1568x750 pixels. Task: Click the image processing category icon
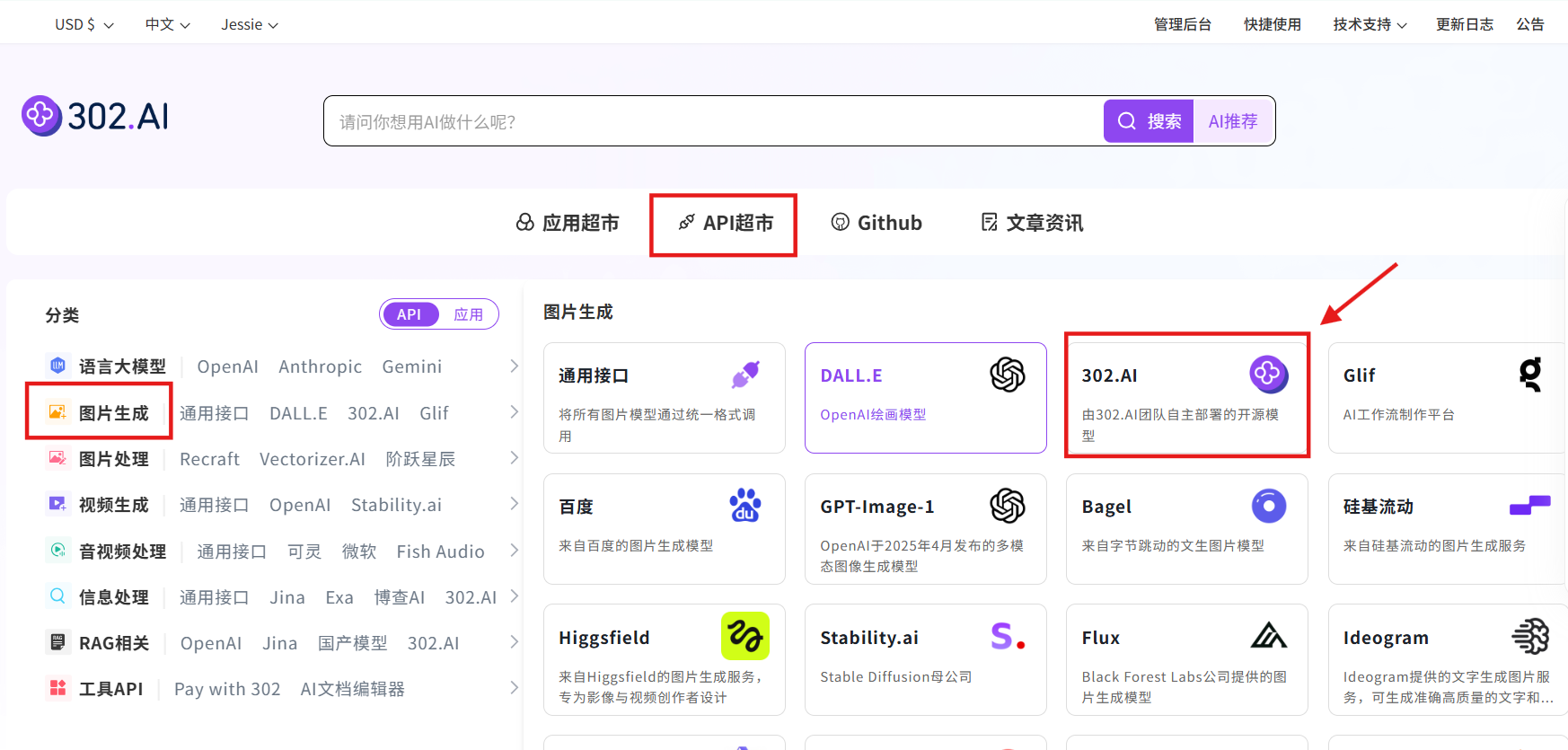tap(57, 457)
